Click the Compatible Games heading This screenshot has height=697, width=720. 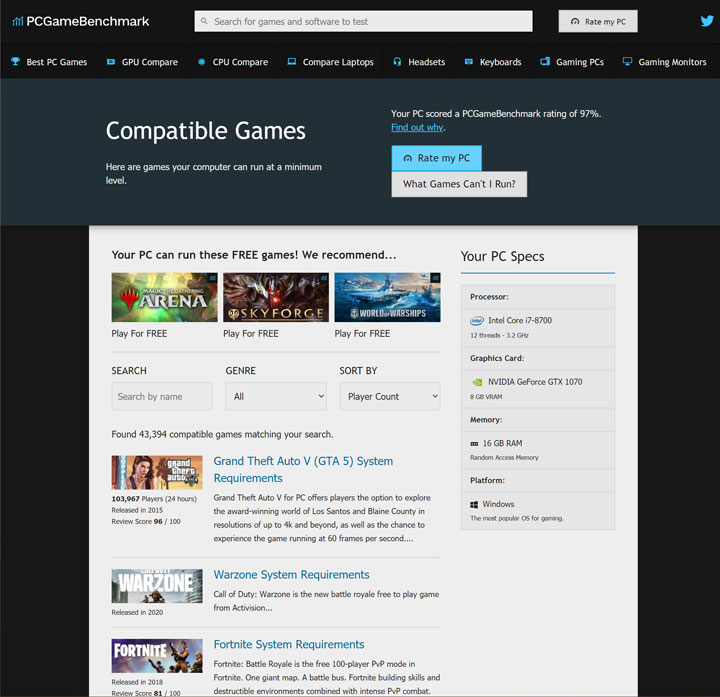[206, 131]
